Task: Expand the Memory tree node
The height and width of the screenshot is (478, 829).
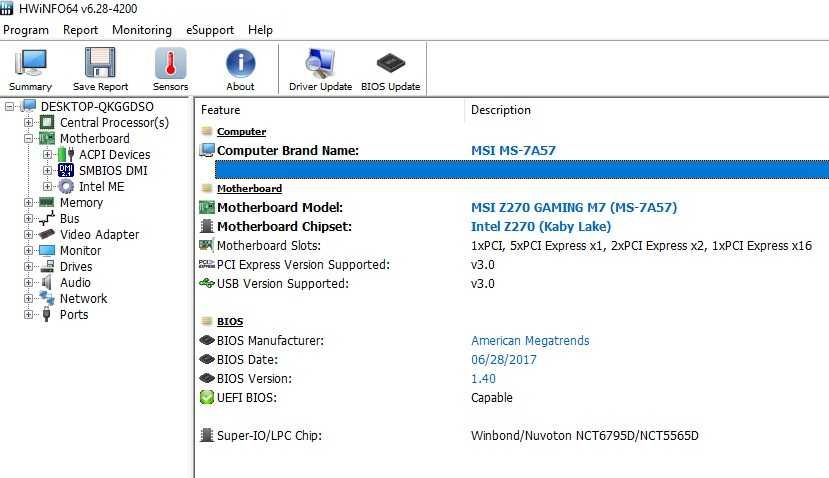Action: tap(29, 202)
